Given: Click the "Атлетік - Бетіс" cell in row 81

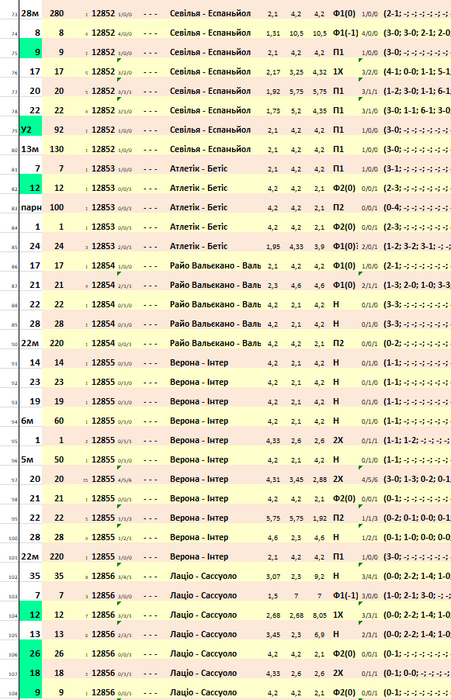Looking at the screenshot, I should [198, 169].
